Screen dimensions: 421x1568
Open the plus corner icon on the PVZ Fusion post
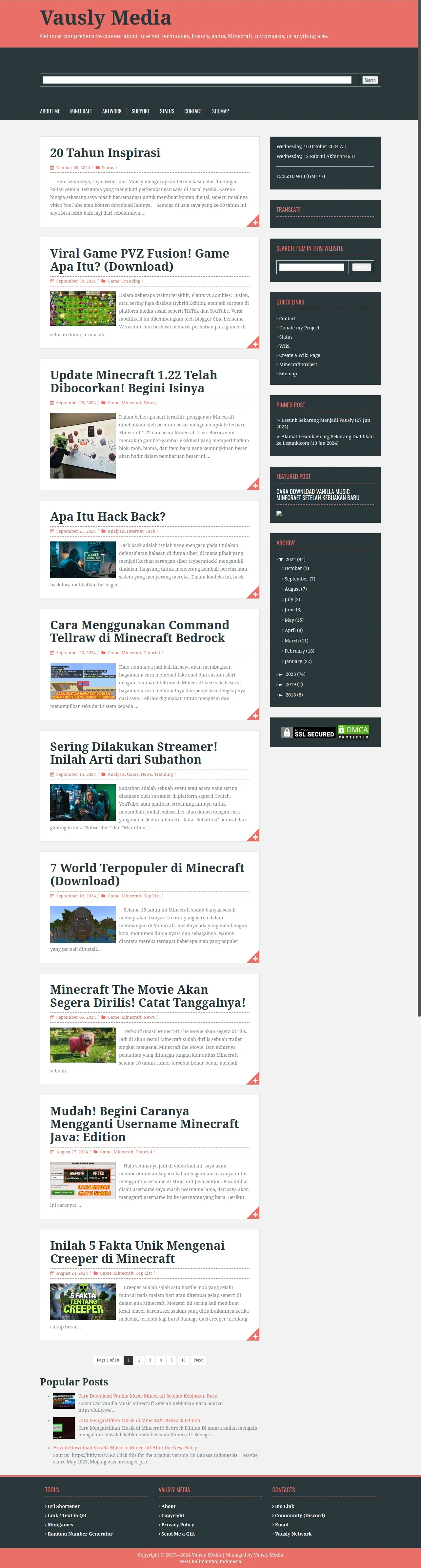pyautogui.click(x=254, y=343)
